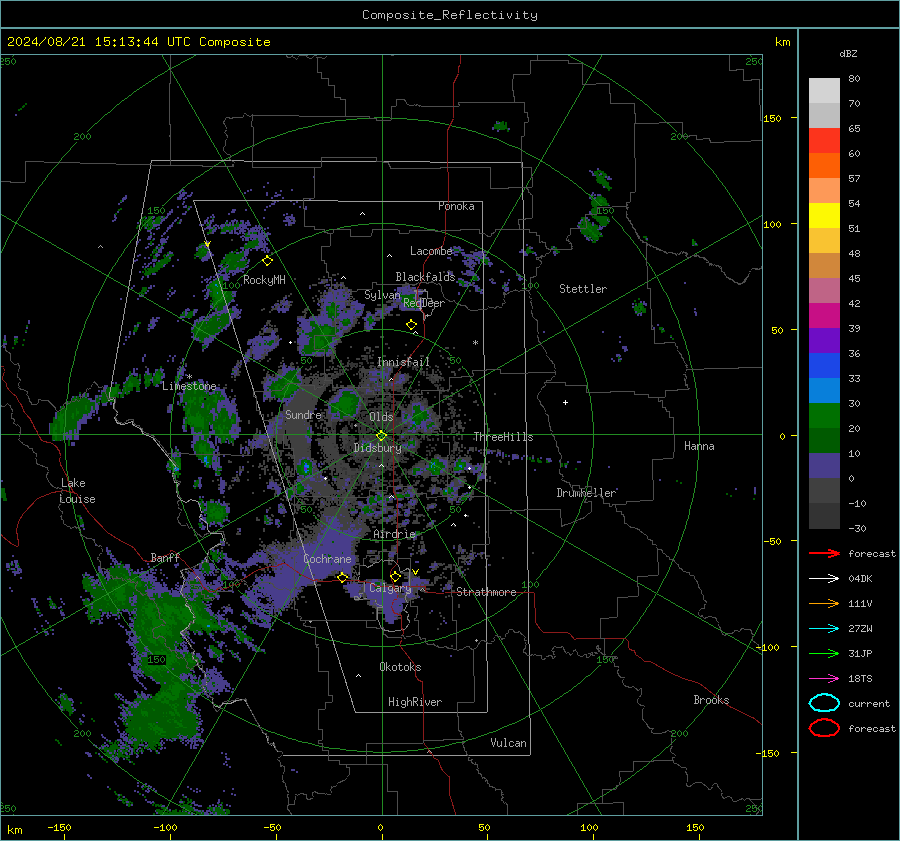Click the Lake Louise location label
Viewport: 900px width, 841px height.
(77, 491)
